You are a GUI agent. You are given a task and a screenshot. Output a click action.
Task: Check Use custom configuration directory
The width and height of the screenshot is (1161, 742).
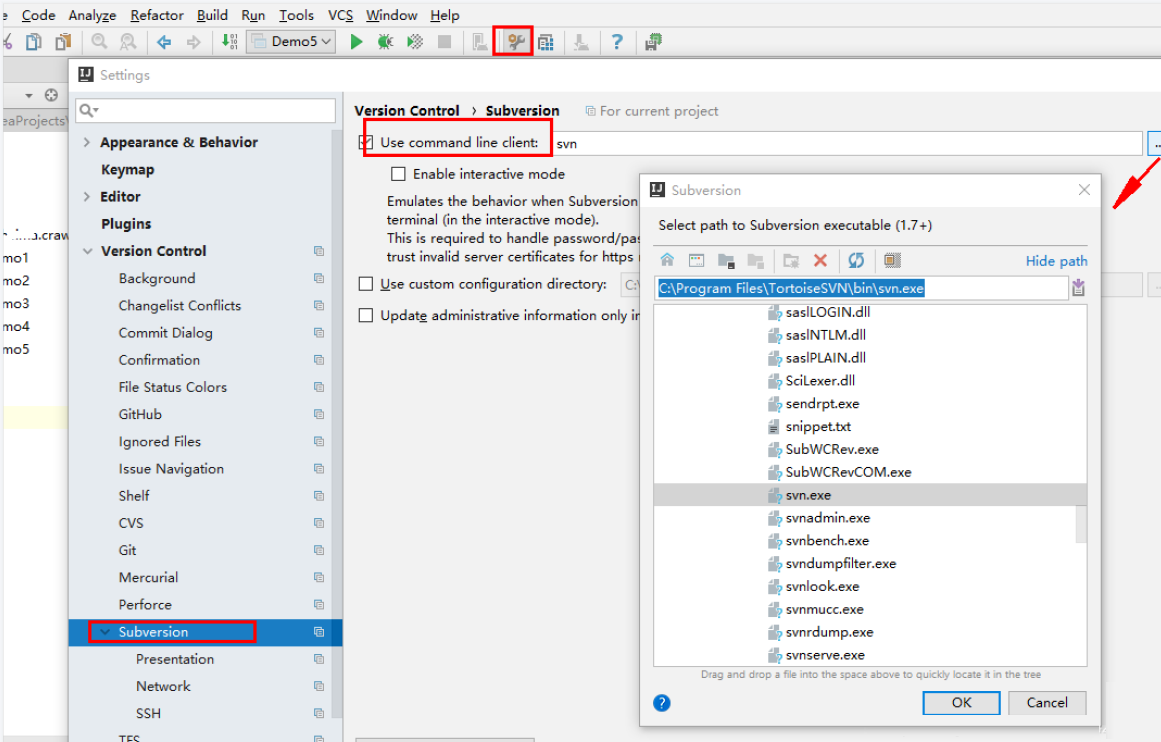tap(366, 284)
